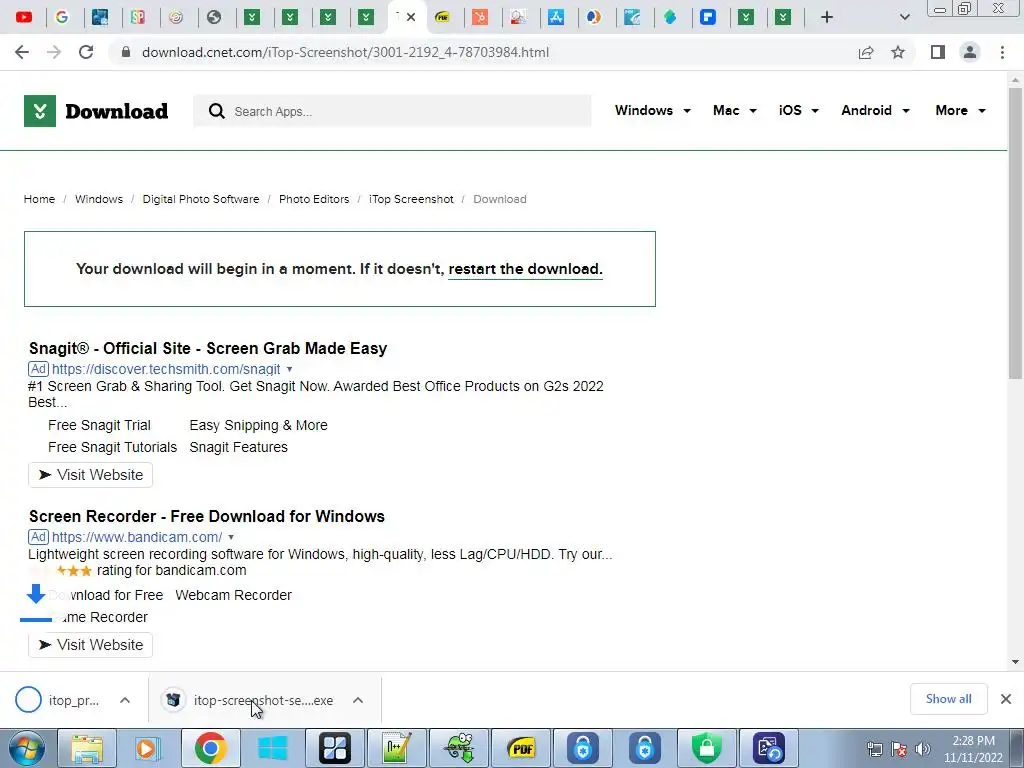Switch to the HubSpot orange tab
The width and height of the screenshot is (1024, 768).
tap(480, 17)
